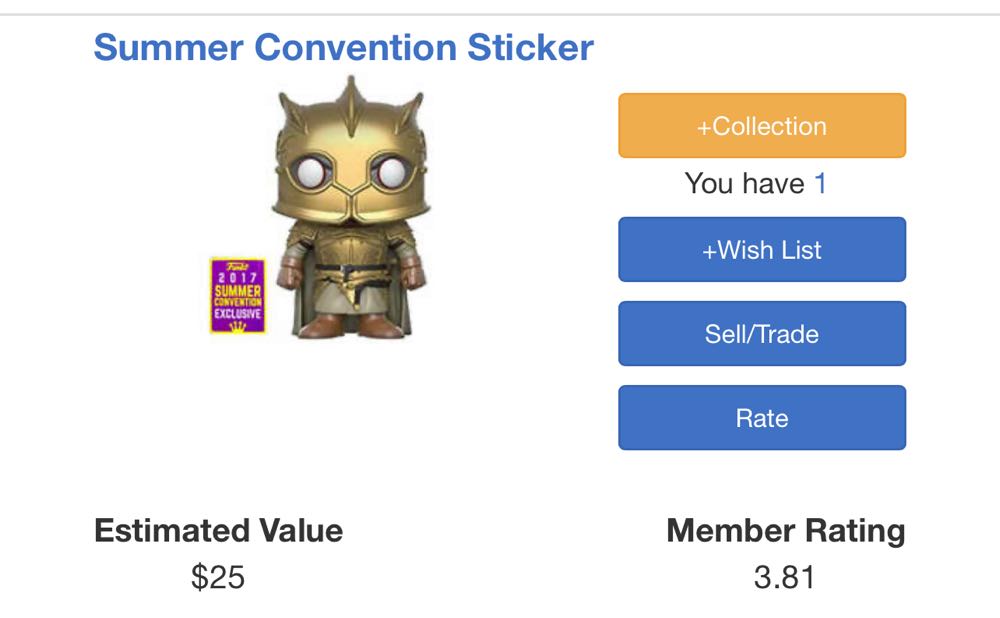Click the 2017 Summer Convention Exclusive sticker badge

coord(237,296)
